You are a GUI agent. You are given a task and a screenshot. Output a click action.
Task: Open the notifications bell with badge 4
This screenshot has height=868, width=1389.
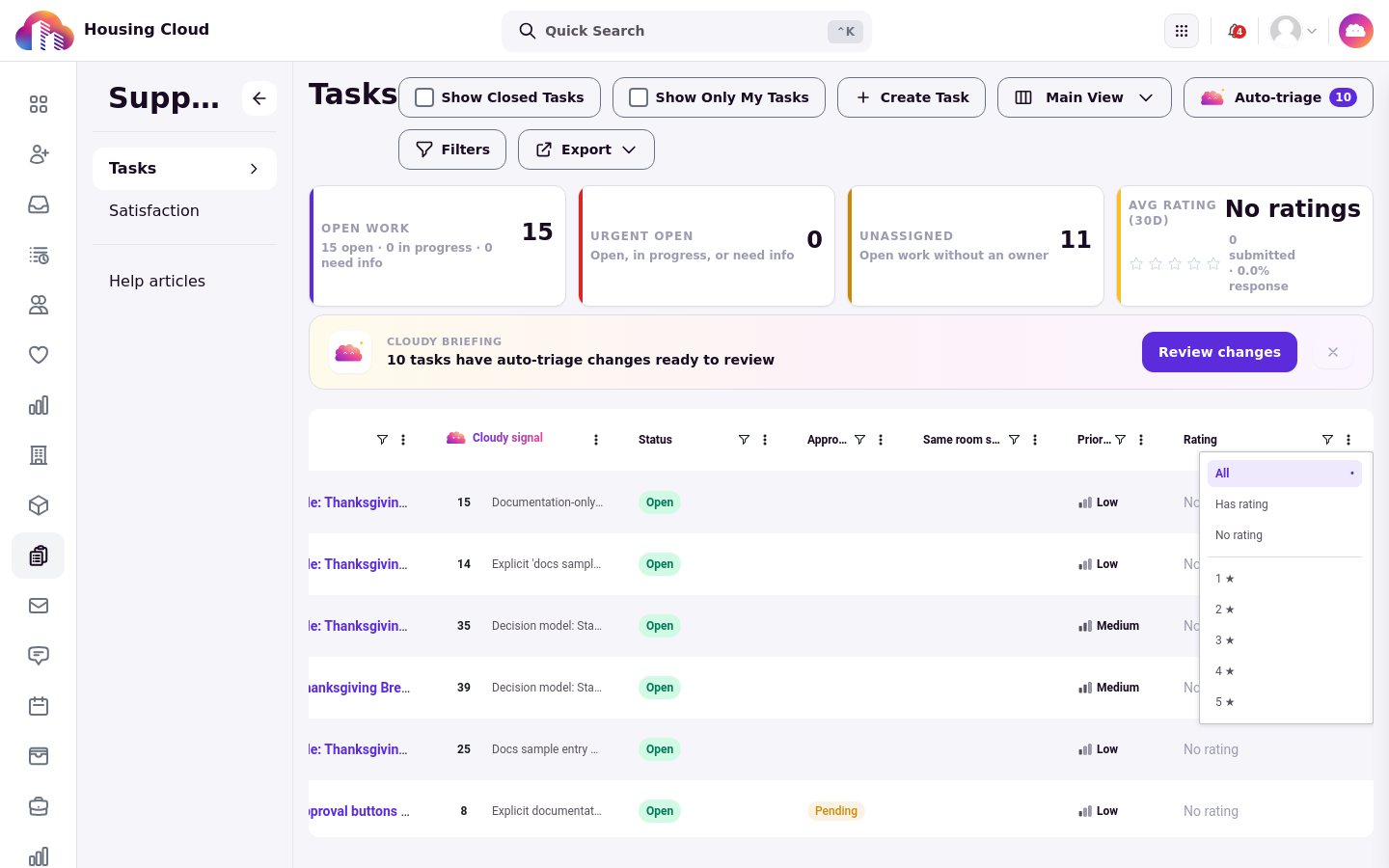click(1236, 31)
